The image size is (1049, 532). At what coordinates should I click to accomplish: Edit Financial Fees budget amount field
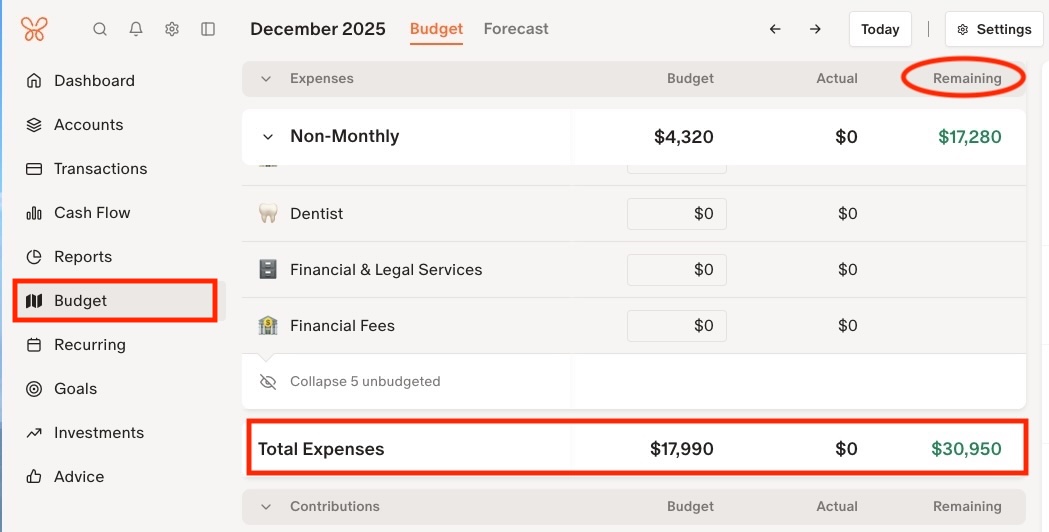[x=677, y=325]
